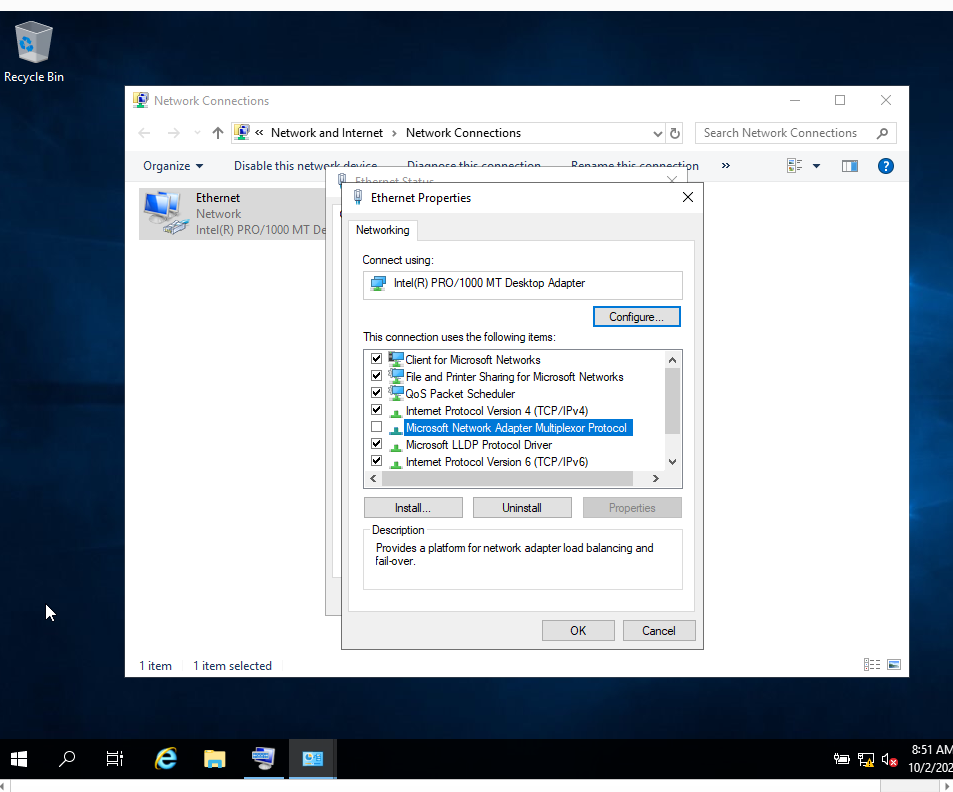This screenshot has width=953, height=792.
Task: Click Network Connections breadcrumb
Action: point(463,133)
